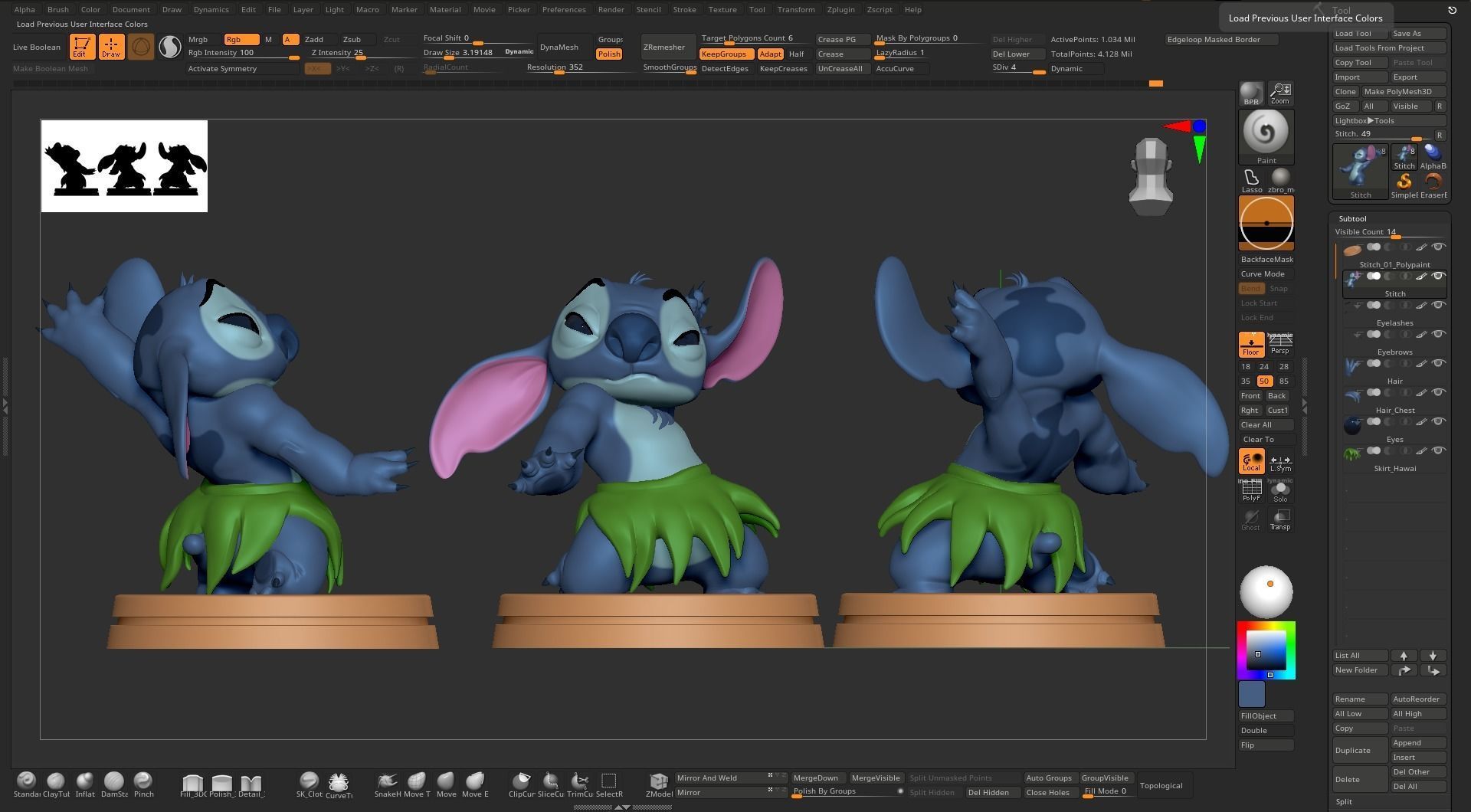Toggle the Floor grid button

[1251, 344]
